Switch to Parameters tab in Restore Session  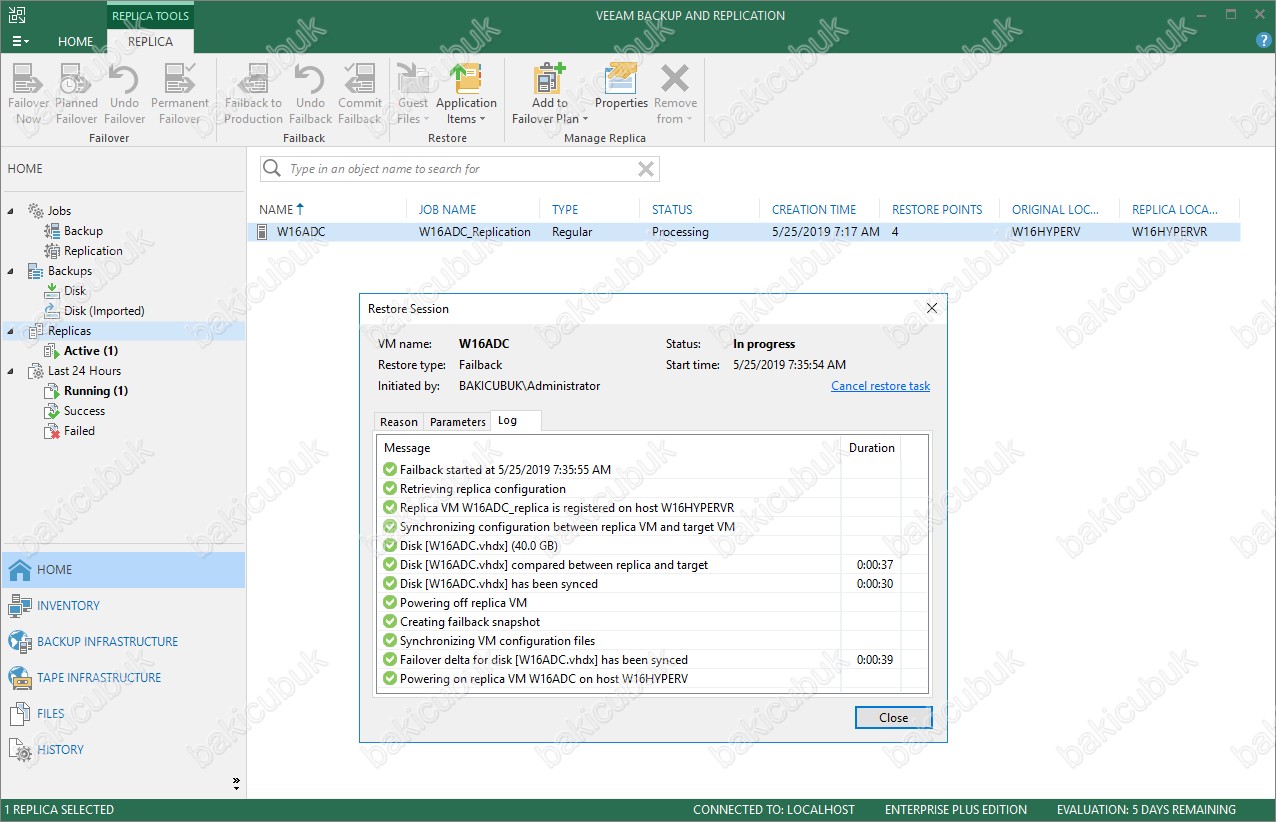[x=457, y=422]
